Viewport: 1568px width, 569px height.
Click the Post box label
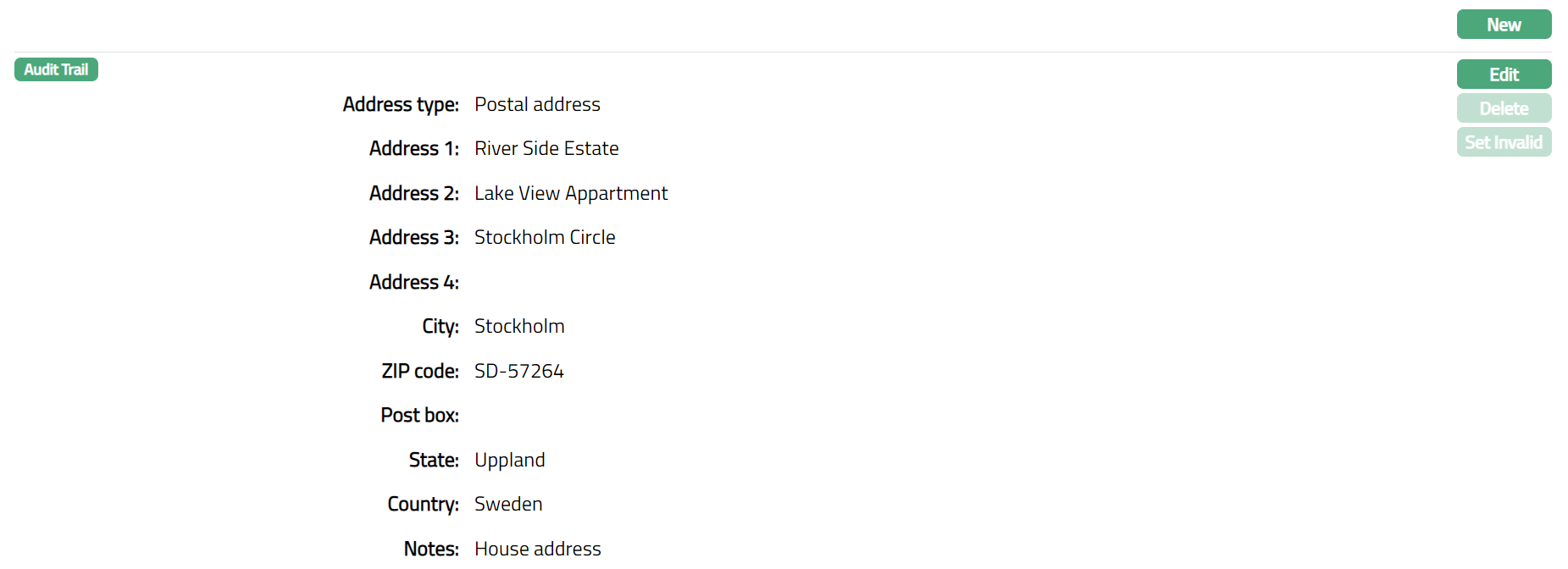pos(419,415)
